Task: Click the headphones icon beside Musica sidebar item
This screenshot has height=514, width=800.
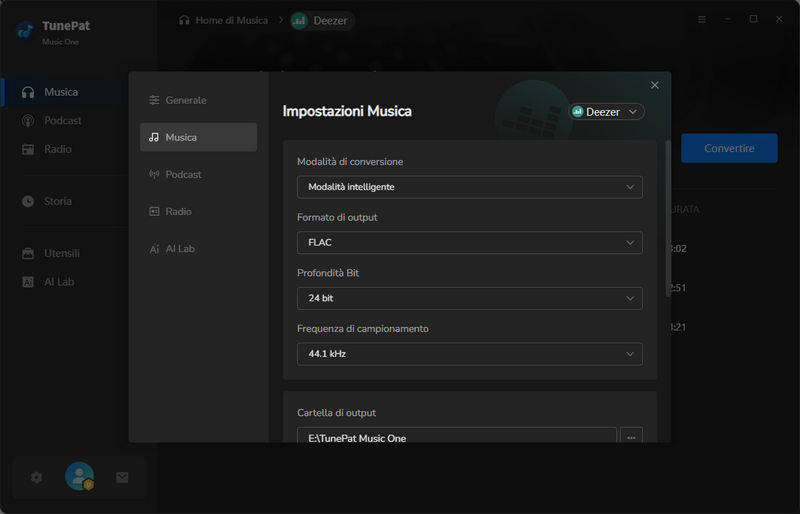Action: (28, 92)
